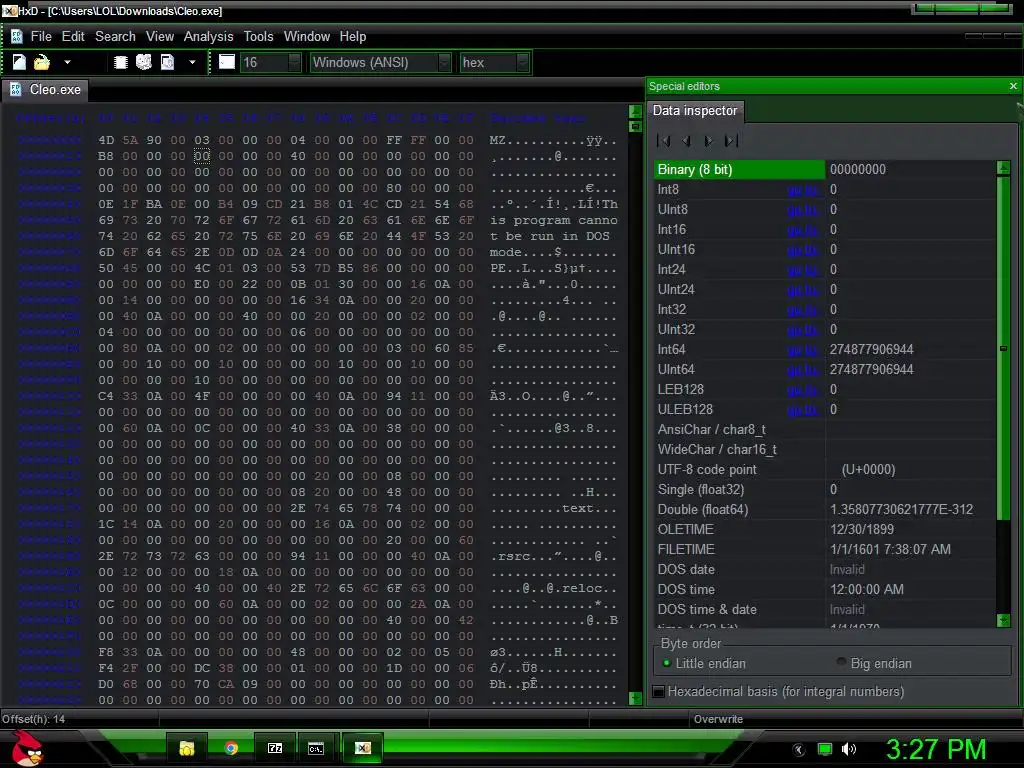Open the hex offset base dropdown

[494, 63]
